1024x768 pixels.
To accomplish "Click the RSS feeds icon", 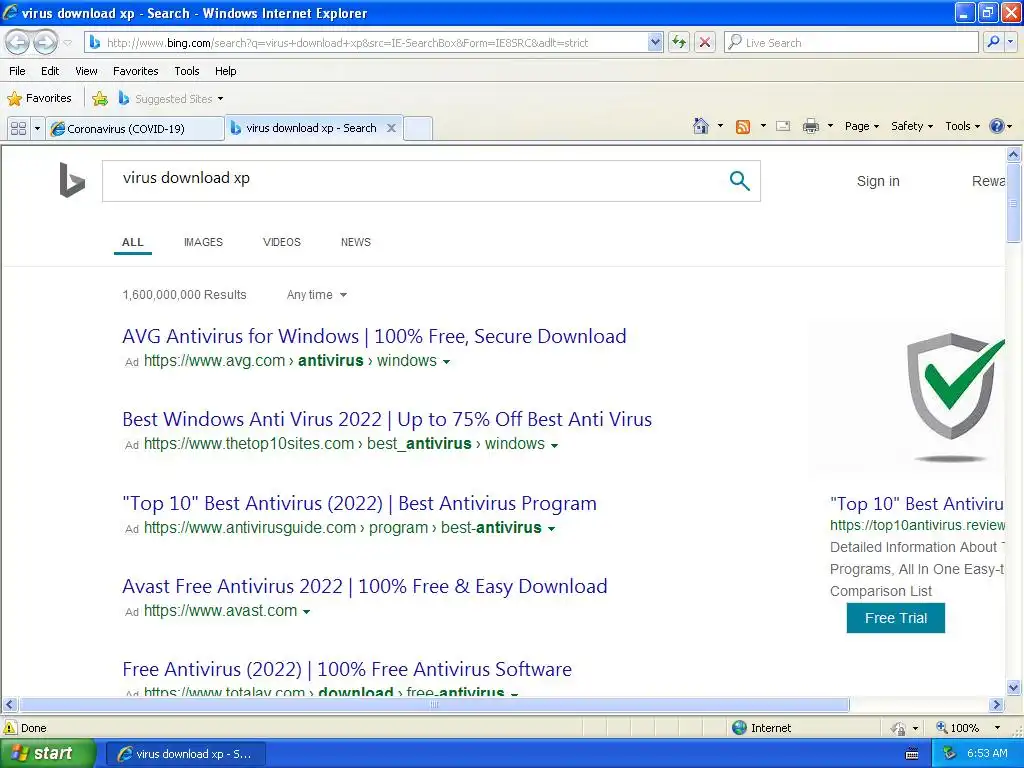I will (x=743, y=127).
